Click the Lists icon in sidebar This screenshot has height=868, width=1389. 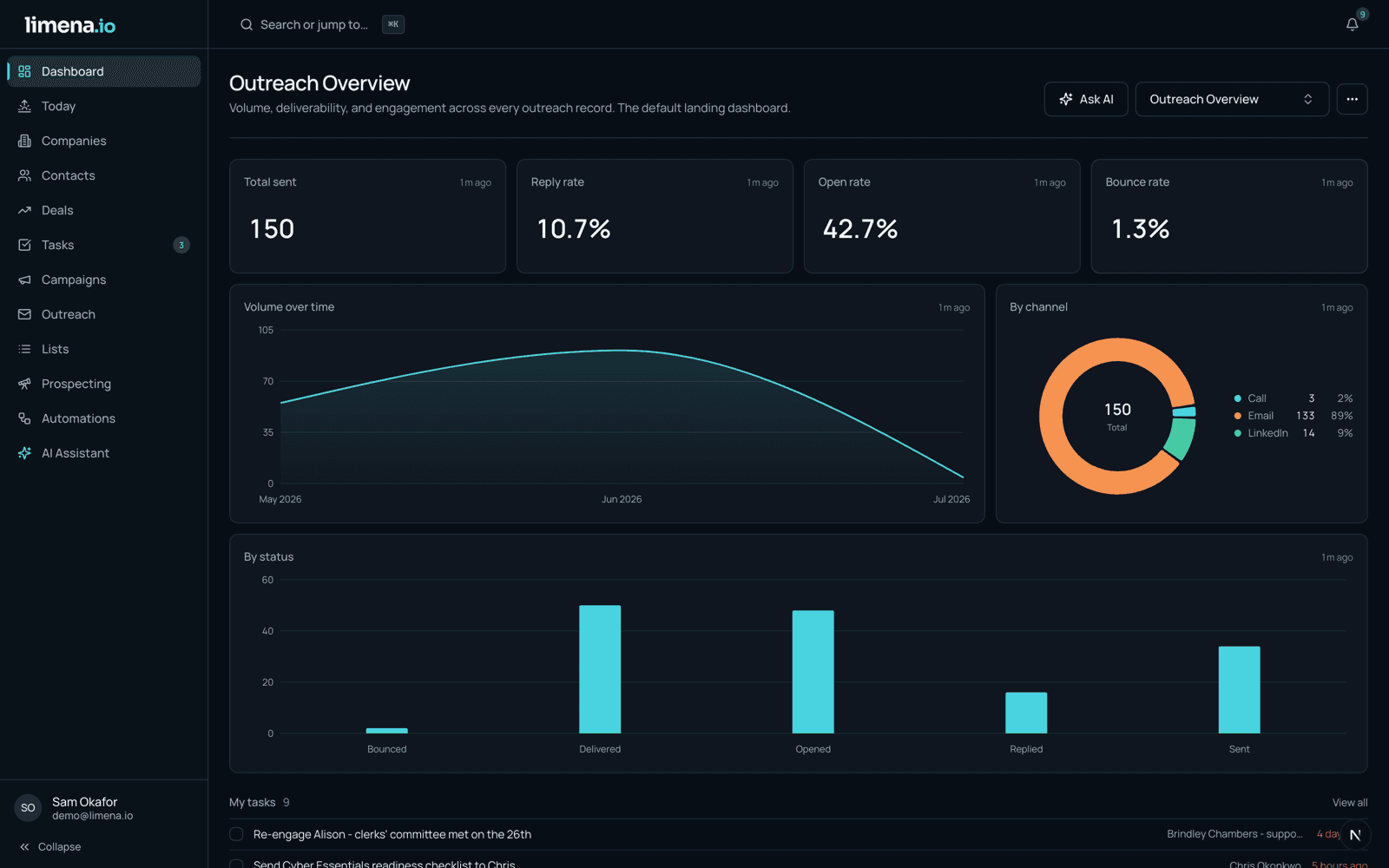tap(24, 349)
